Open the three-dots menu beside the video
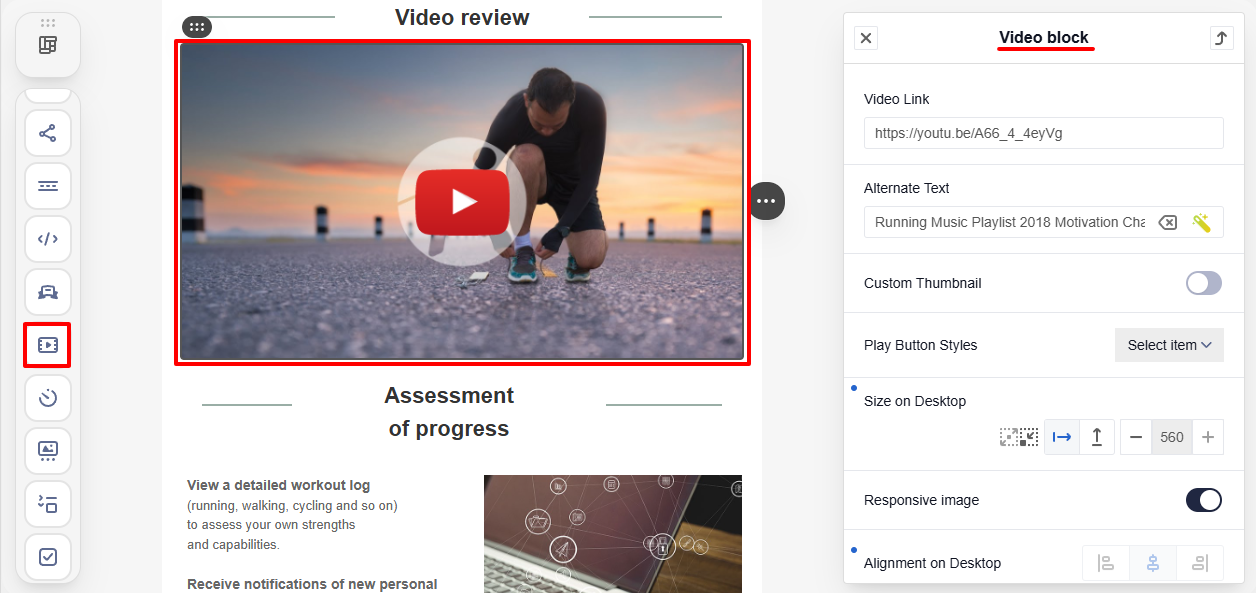The image size is (1256, 593). pos(767,201)
